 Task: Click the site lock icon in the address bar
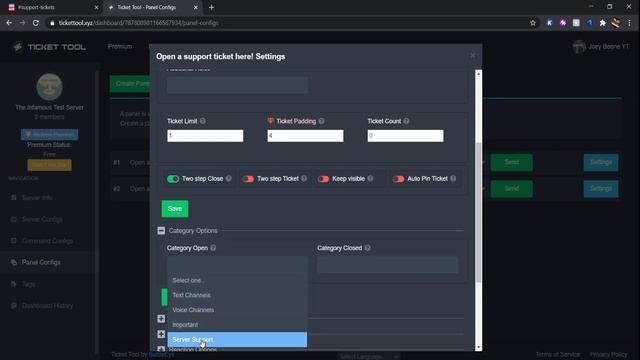coord(52,23)
